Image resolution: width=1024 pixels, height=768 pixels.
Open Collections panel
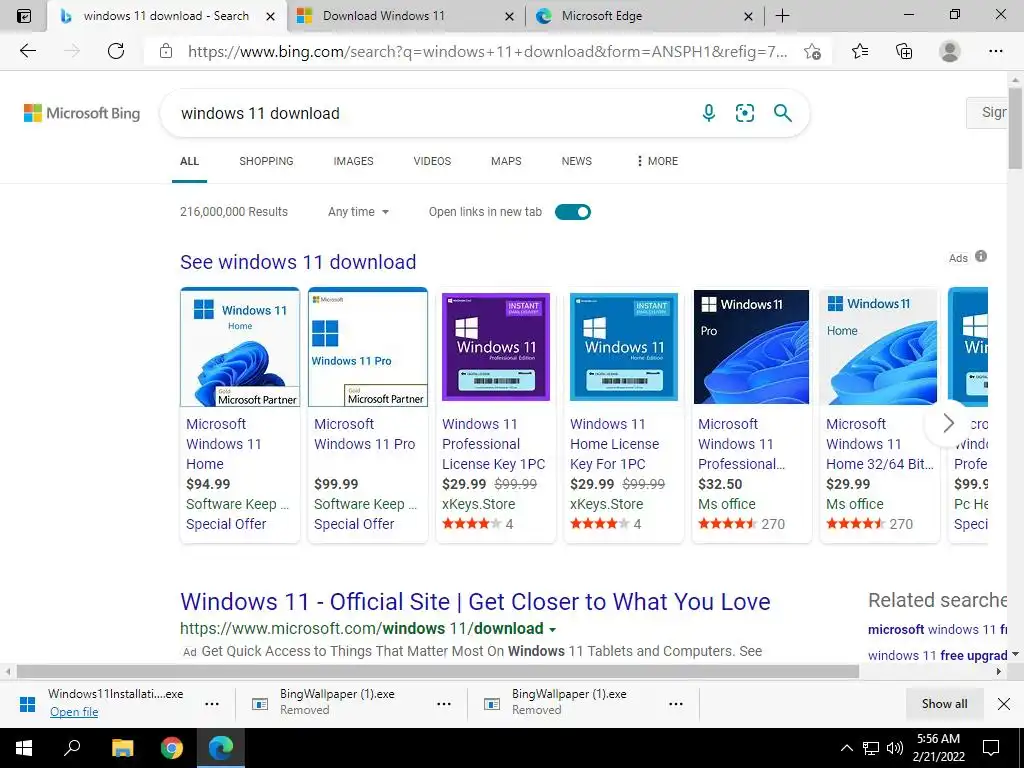(904, 51)
